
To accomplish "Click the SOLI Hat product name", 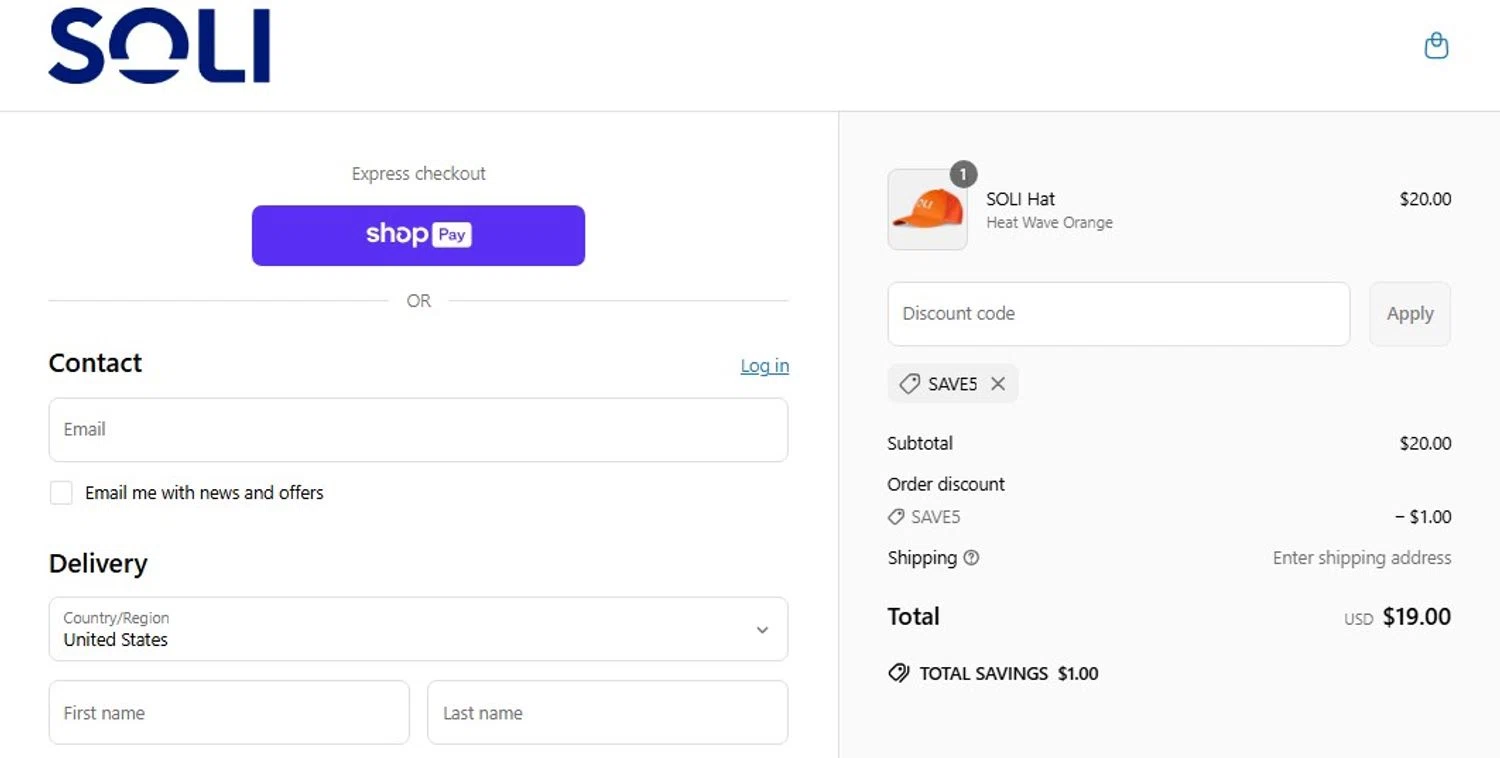I will pyautogui.click(x=1020, y=199).
